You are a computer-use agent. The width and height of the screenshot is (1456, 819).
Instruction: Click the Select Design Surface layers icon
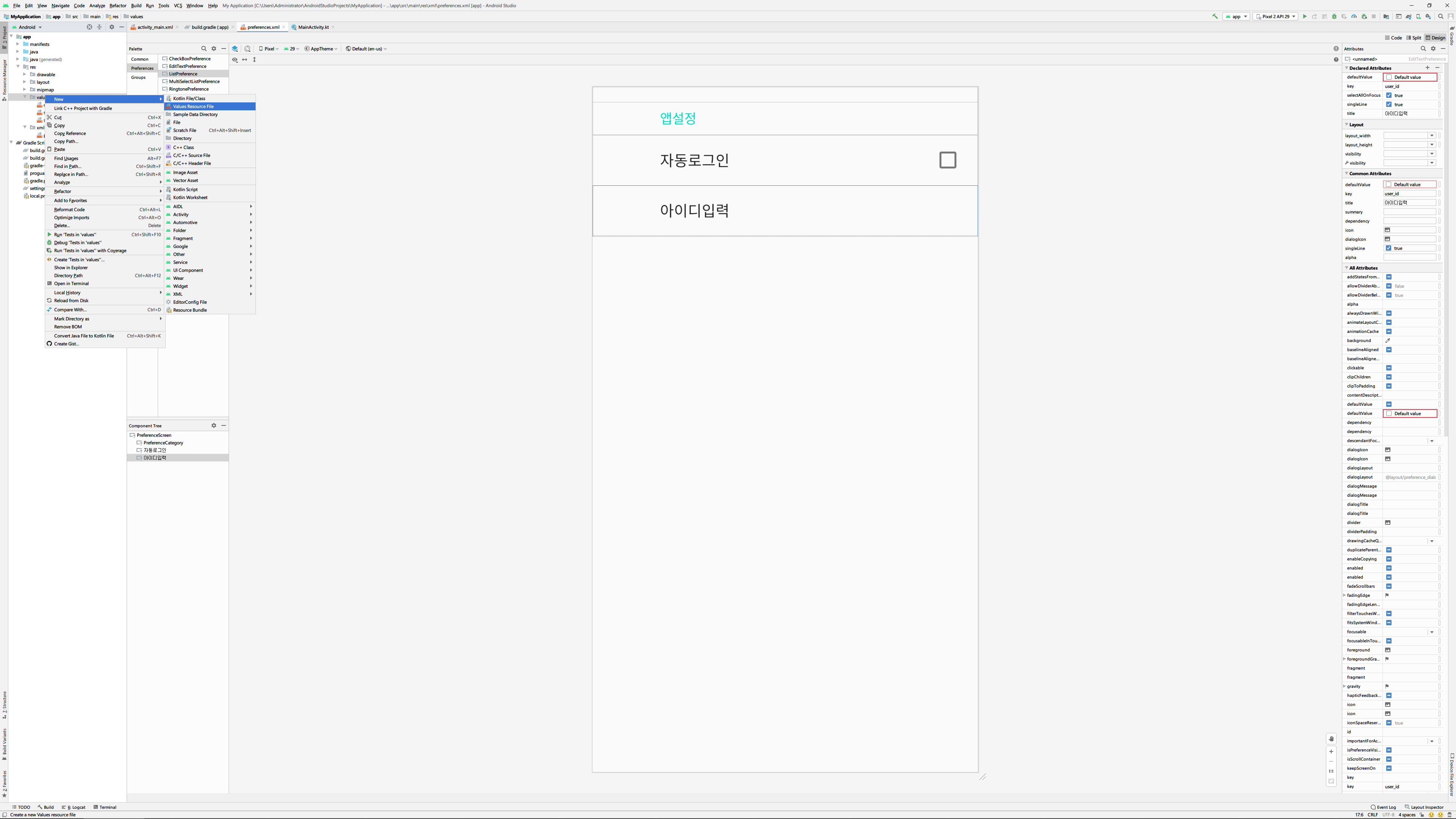[235, 49]
